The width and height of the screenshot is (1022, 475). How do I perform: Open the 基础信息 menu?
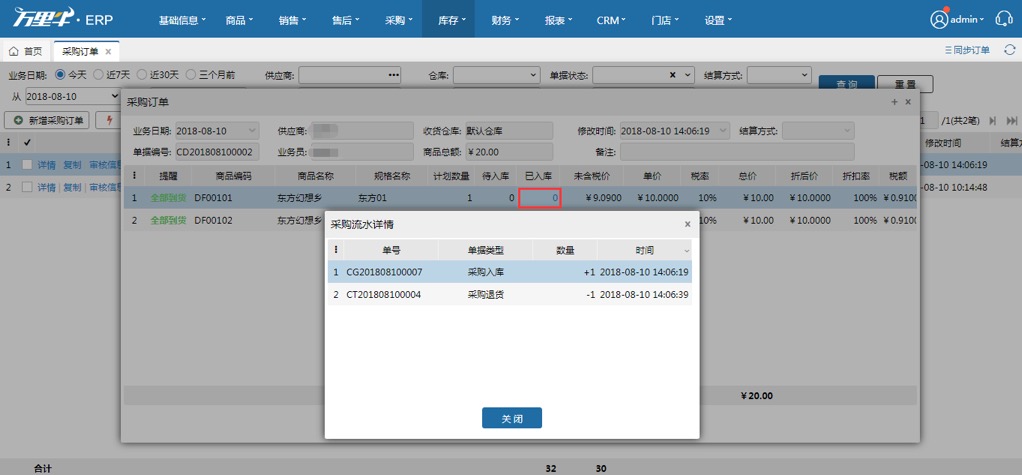[182, 20]
